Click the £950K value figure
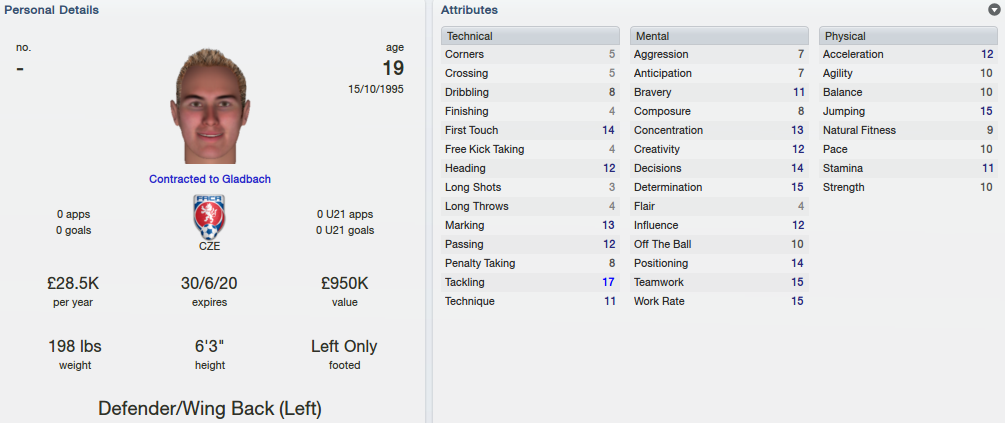The height and width of the screenshot is (423, 1005). pyautogui.click(x=345, y=283)
